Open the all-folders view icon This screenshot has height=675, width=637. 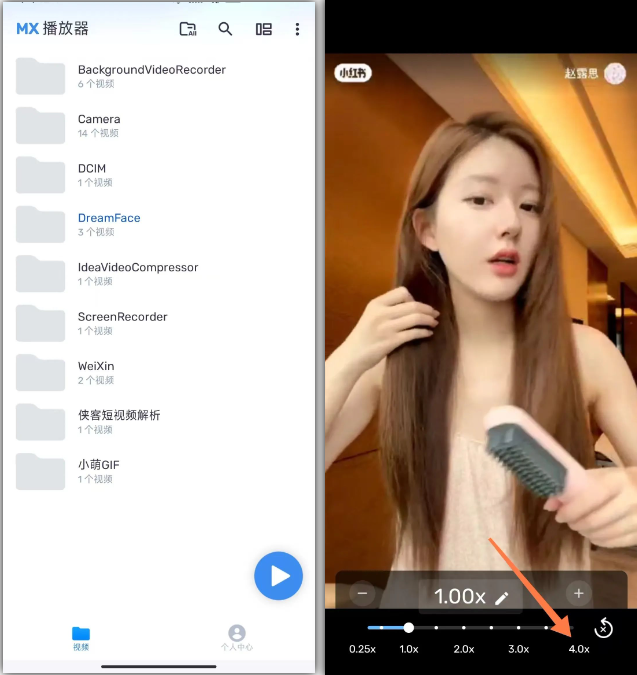point(188,29)
